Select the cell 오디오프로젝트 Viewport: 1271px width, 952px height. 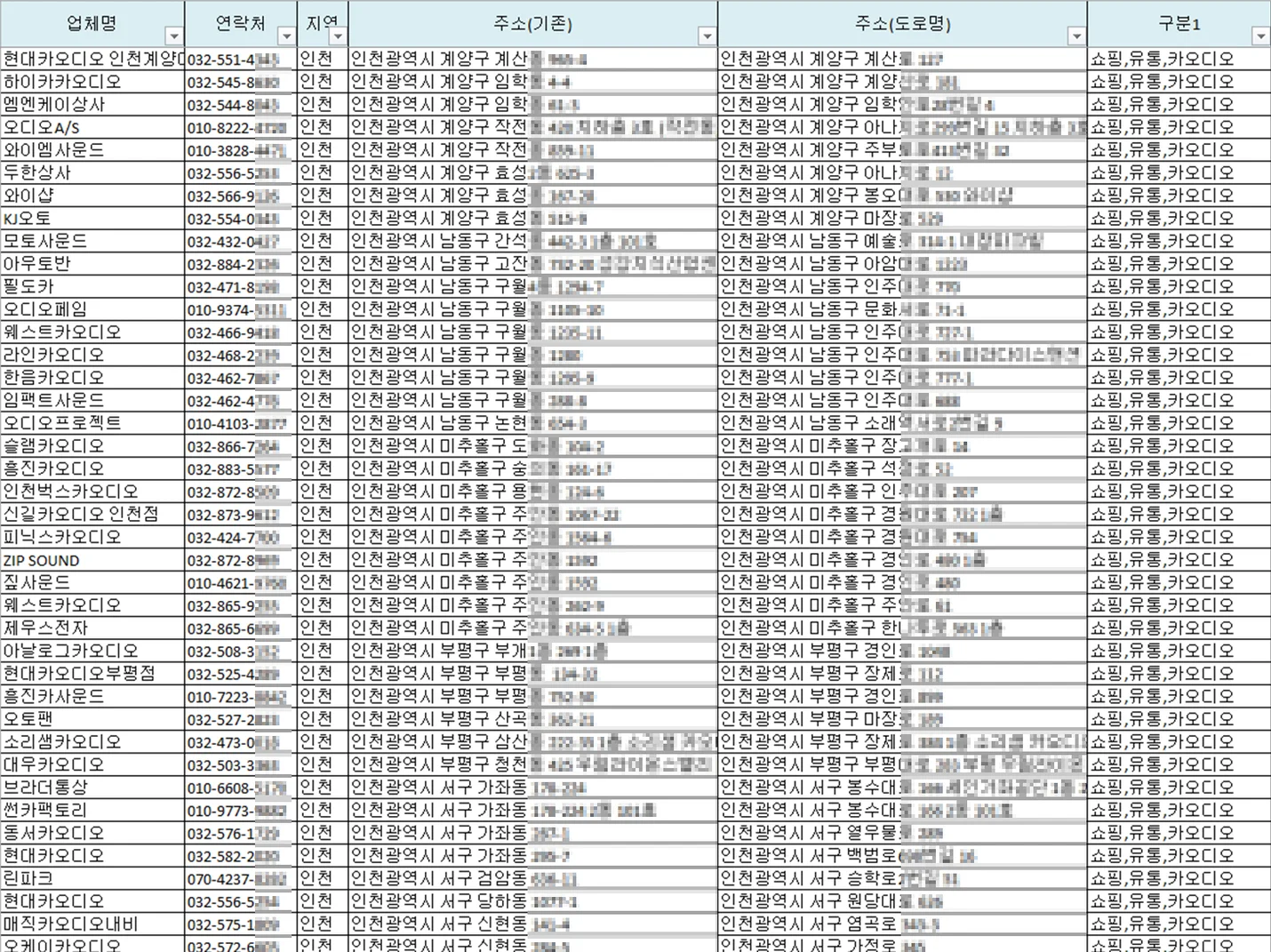coord(92,424)
